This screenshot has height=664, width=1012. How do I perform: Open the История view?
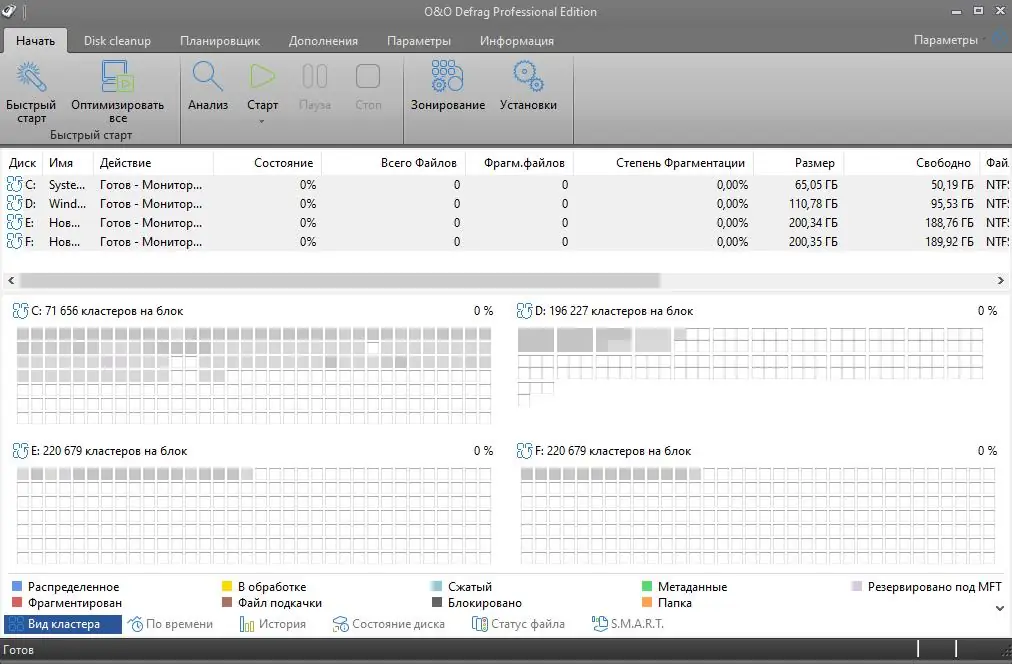271,622
